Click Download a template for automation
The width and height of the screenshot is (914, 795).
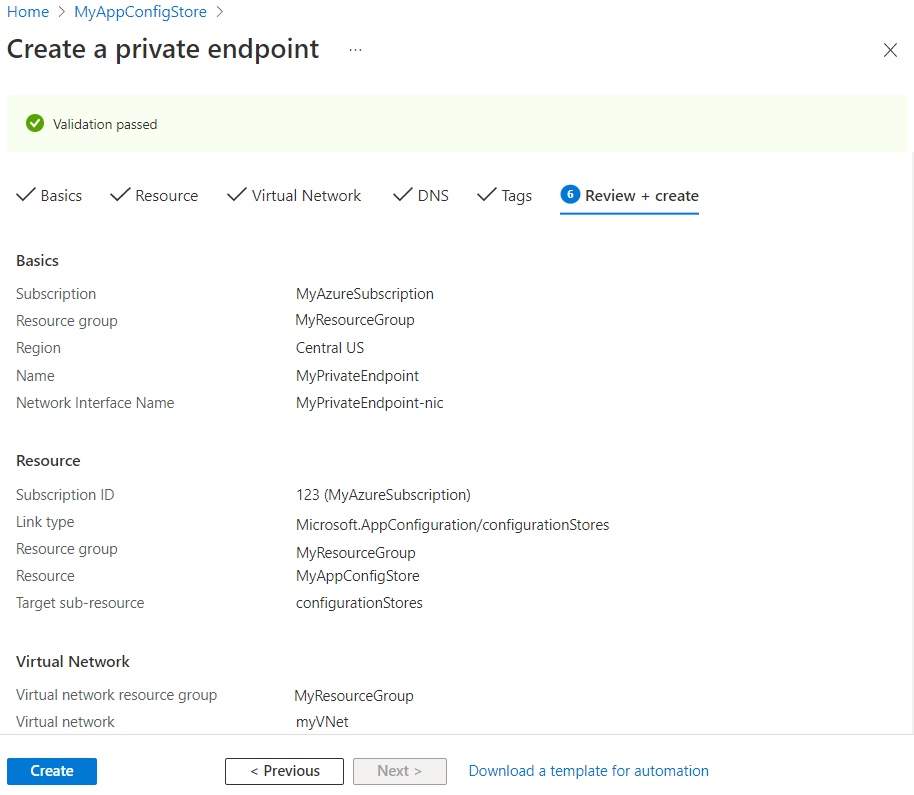pyautogui.click(x=588, y=770)
